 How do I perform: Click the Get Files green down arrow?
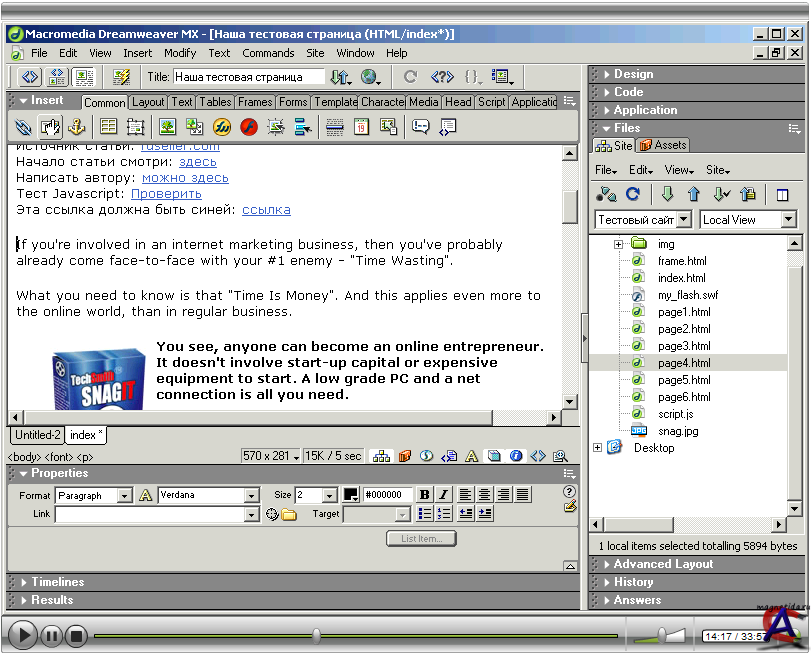click(x=667, y=194)
